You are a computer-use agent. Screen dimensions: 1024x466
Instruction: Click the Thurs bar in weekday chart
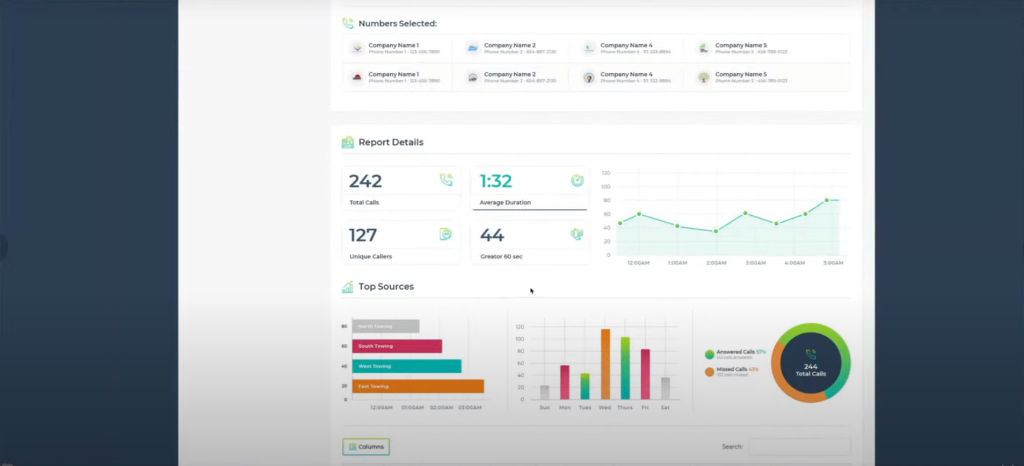(x=625, y=368)
